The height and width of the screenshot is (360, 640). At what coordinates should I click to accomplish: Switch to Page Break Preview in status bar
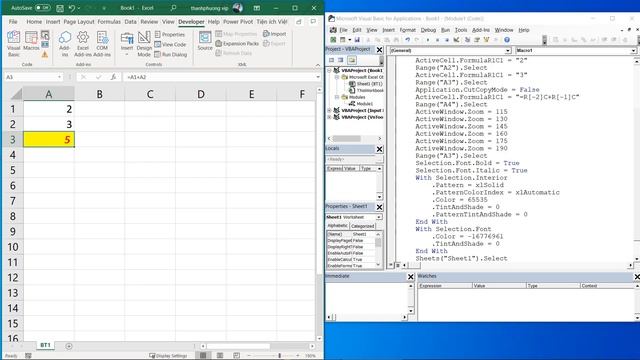pyautogui.click(x=236, y=356)
